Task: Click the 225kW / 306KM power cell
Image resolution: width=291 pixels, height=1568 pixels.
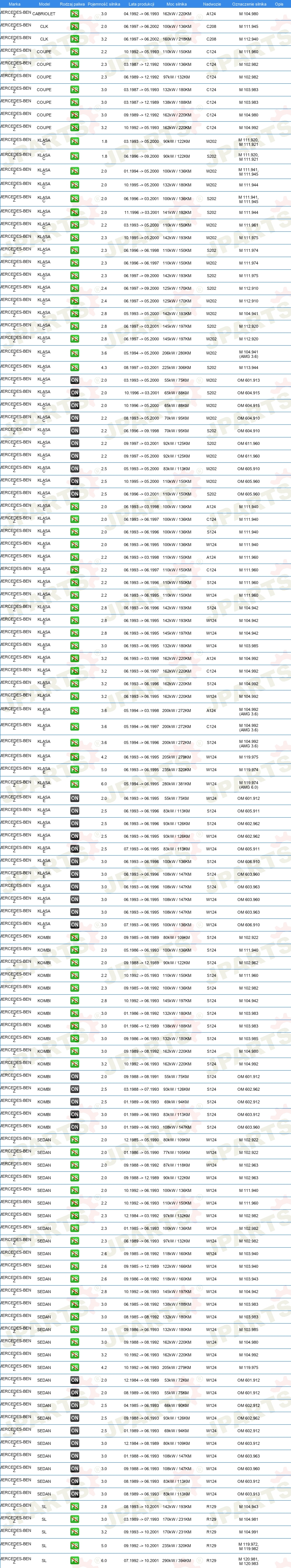Action: pyautogui.click(x=176, y=368)
